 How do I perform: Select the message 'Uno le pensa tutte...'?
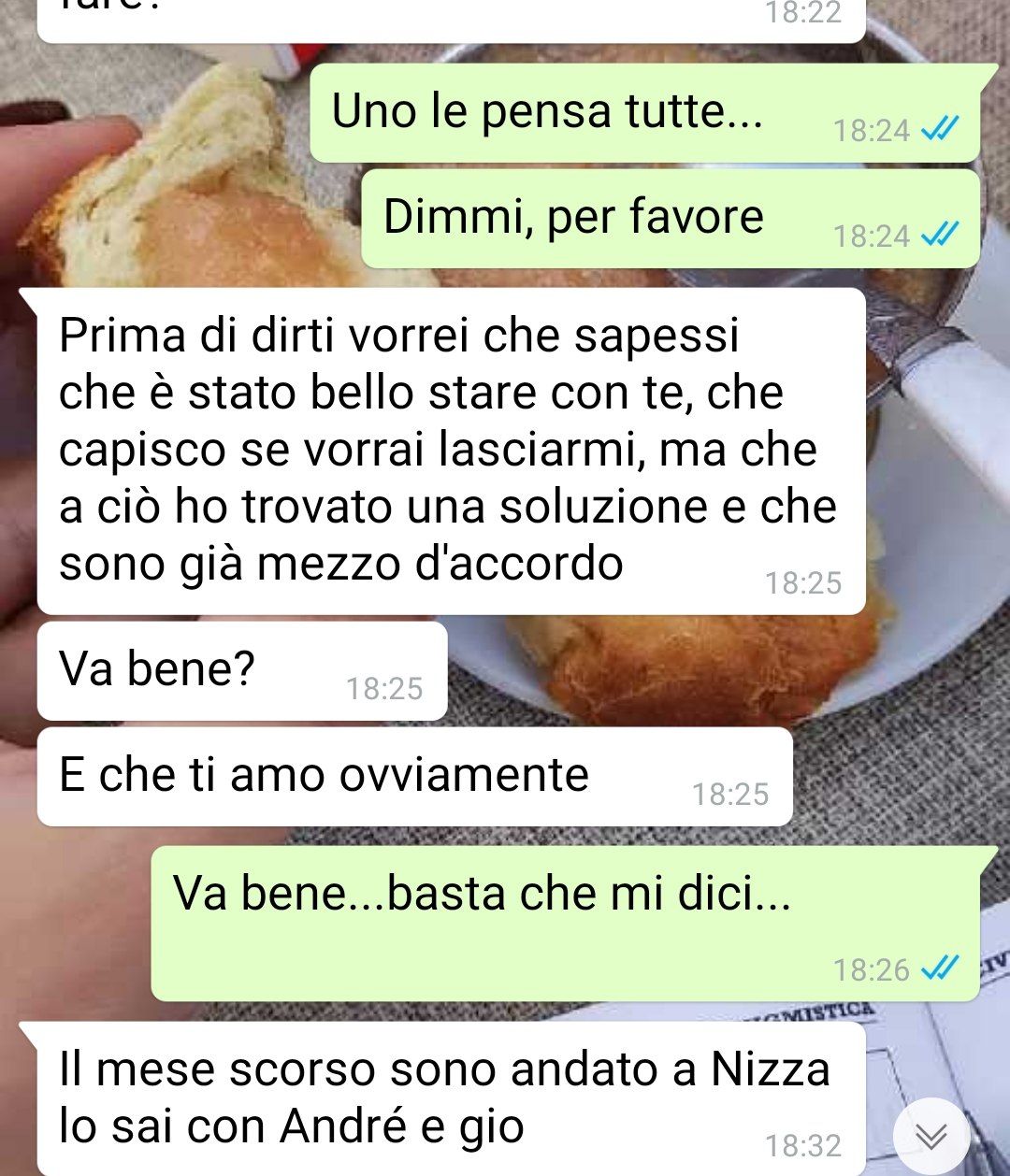coord(645,113)
